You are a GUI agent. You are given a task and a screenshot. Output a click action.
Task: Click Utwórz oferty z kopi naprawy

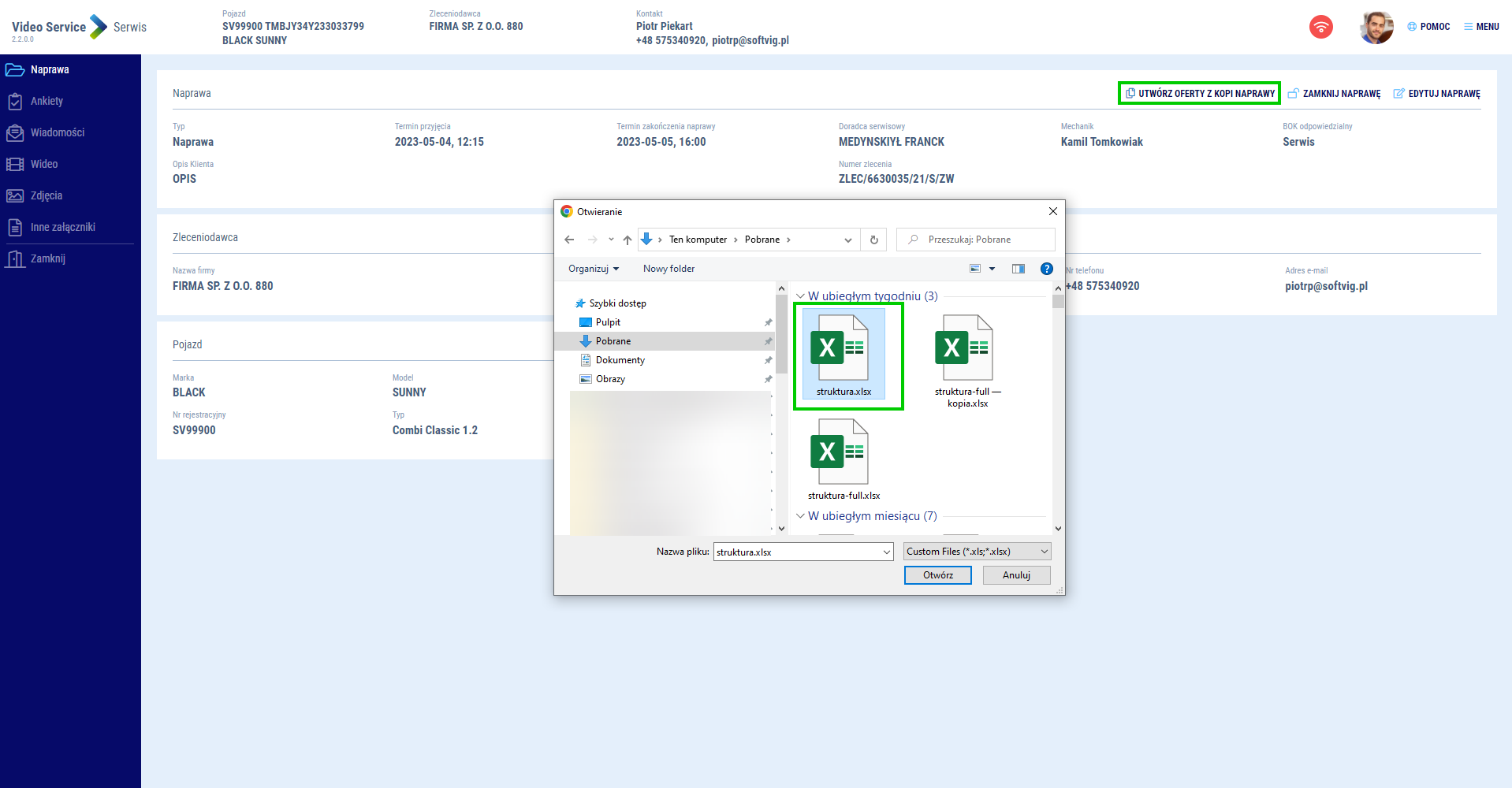1199,93
